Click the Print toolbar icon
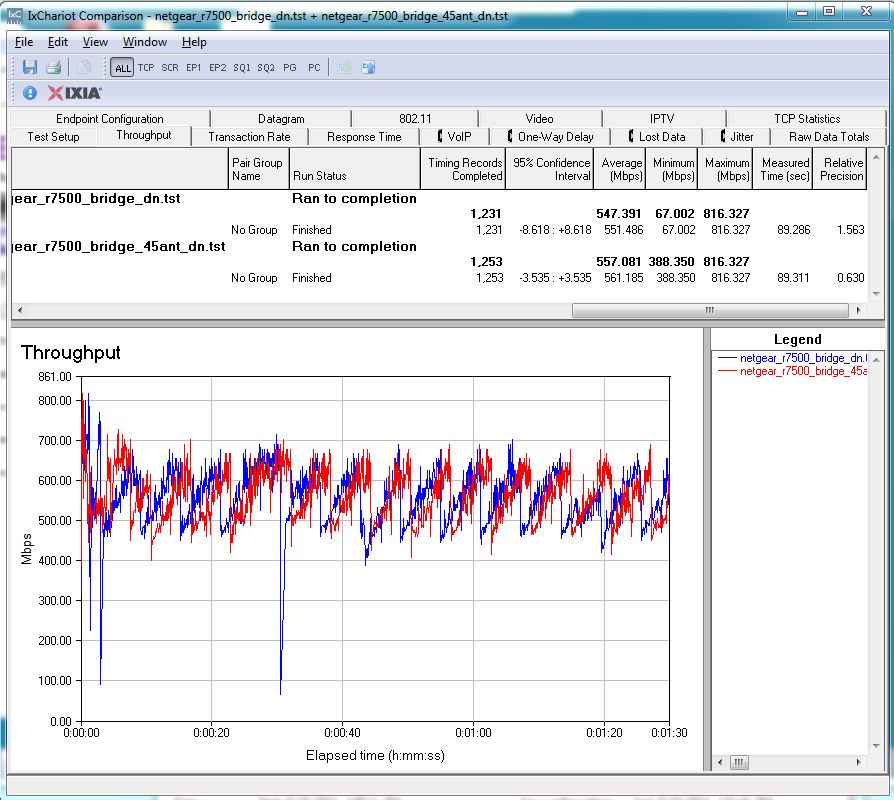 pos(54,67)
